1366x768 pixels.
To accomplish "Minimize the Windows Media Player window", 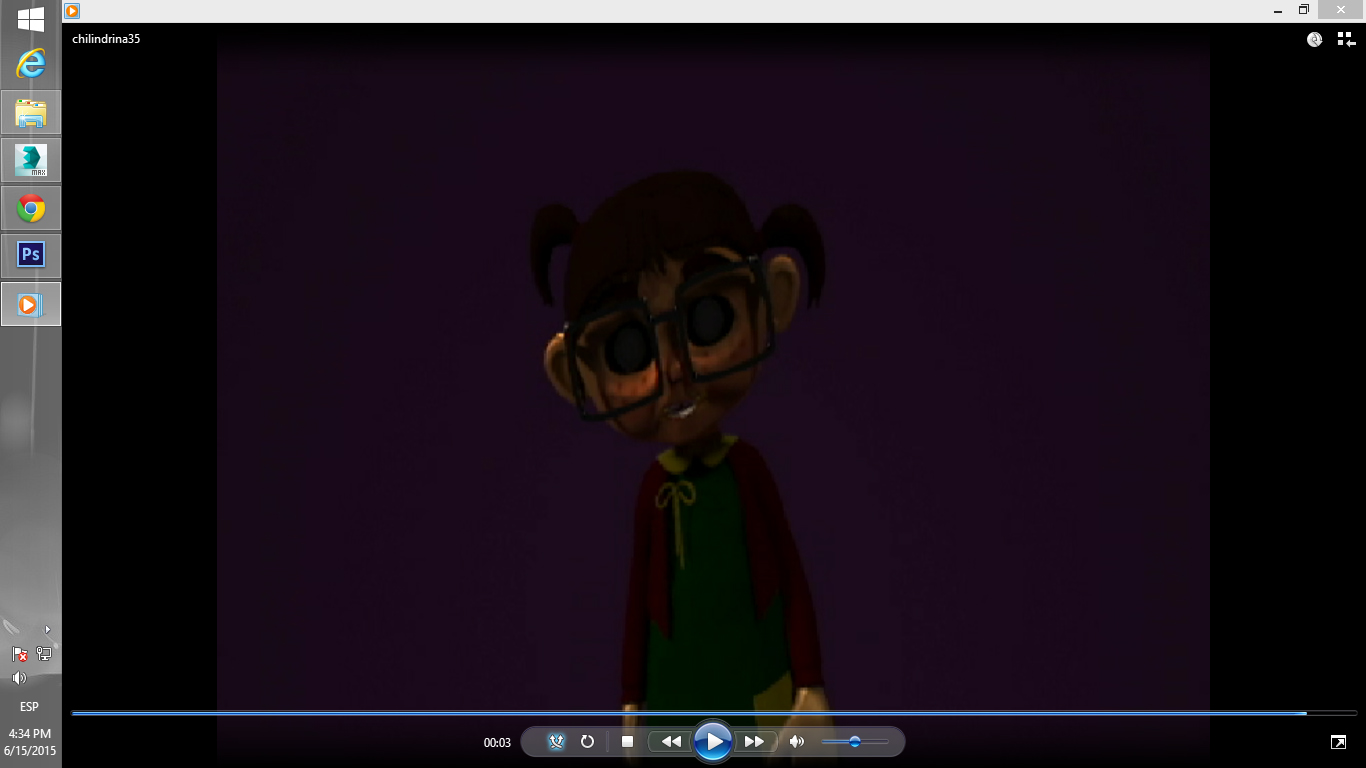I will [x=1278, y=10].
